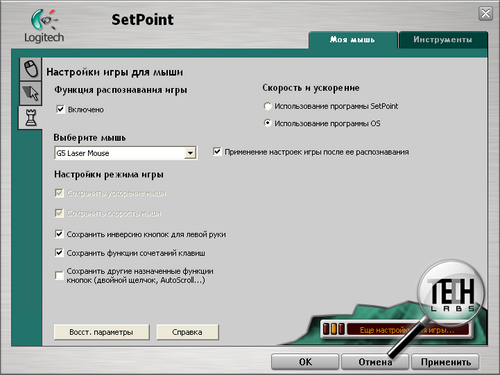
Task: Switch to the Моя мышь tab
Action: click(353, 40)
